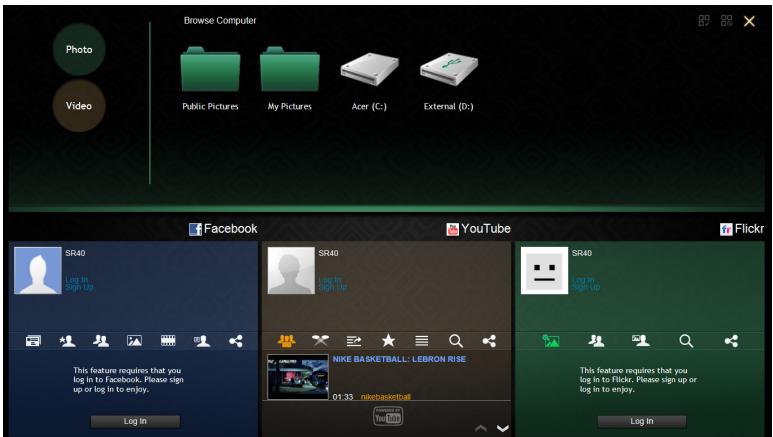Click the Sign Up link beside Flickr avatar

(x=586, y=287)
